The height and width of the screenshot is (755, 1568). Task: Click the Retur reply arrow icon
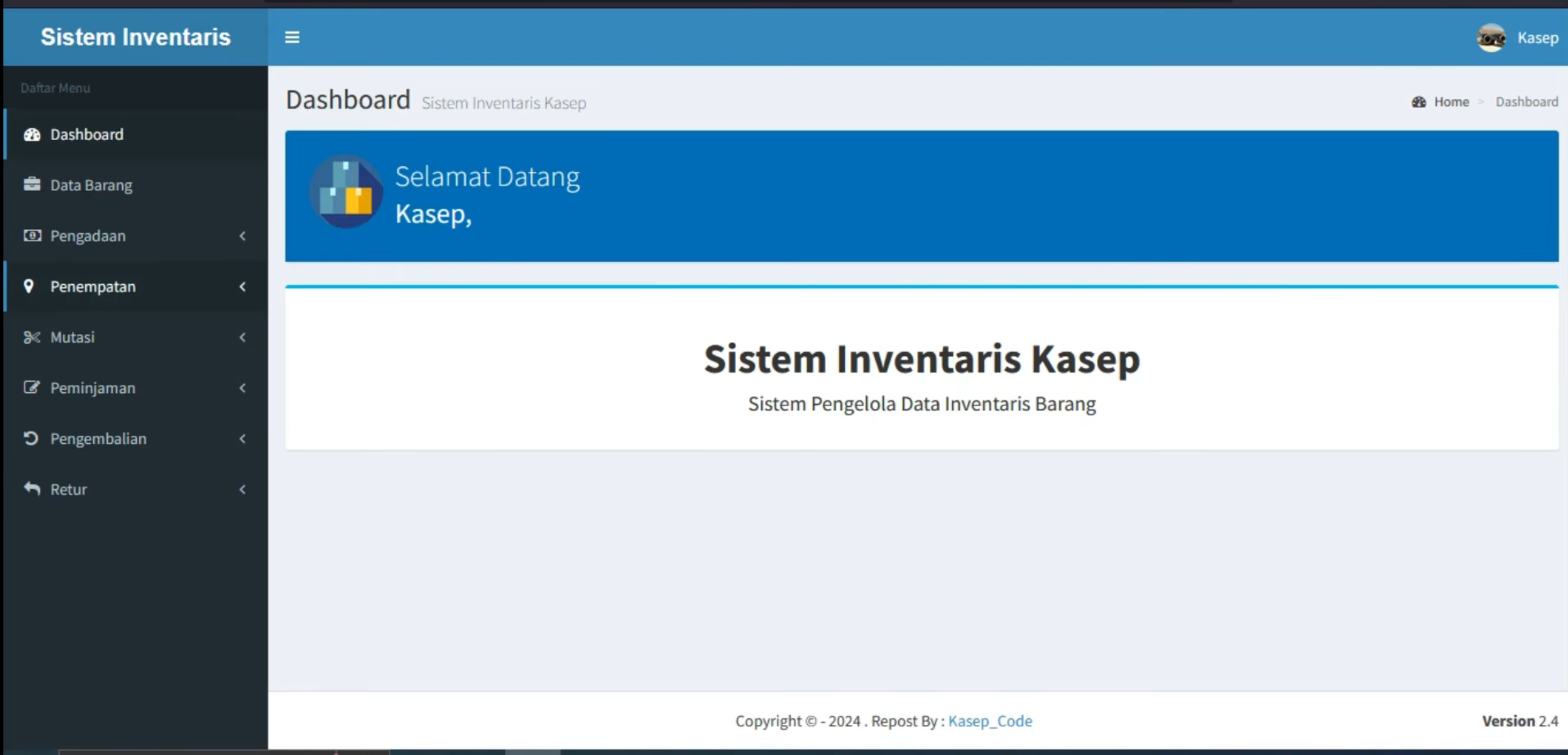pyautogui.click(x=32, y=489)
